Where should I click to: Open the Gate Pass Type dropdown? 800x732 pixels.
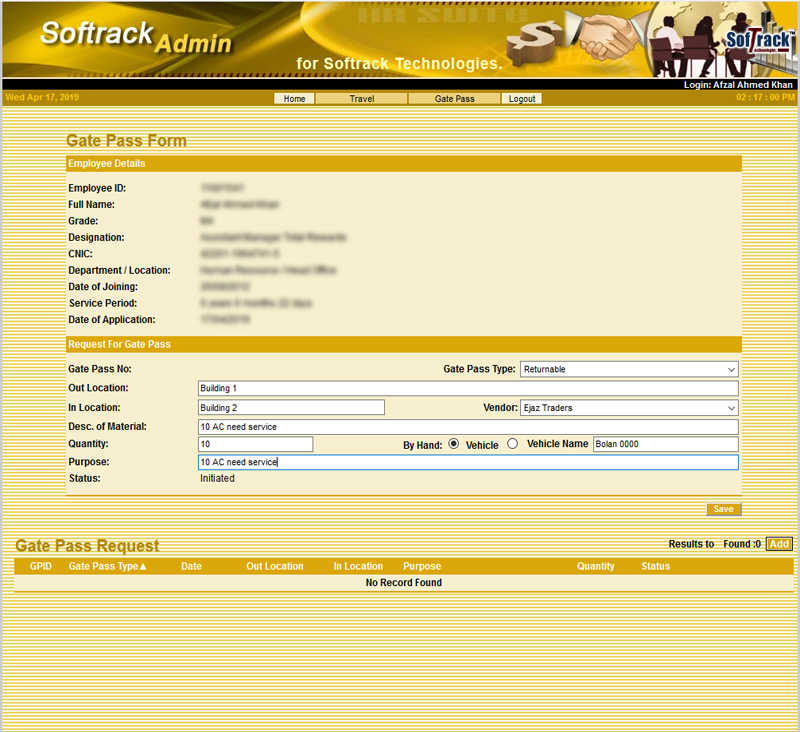pos(629,369)
